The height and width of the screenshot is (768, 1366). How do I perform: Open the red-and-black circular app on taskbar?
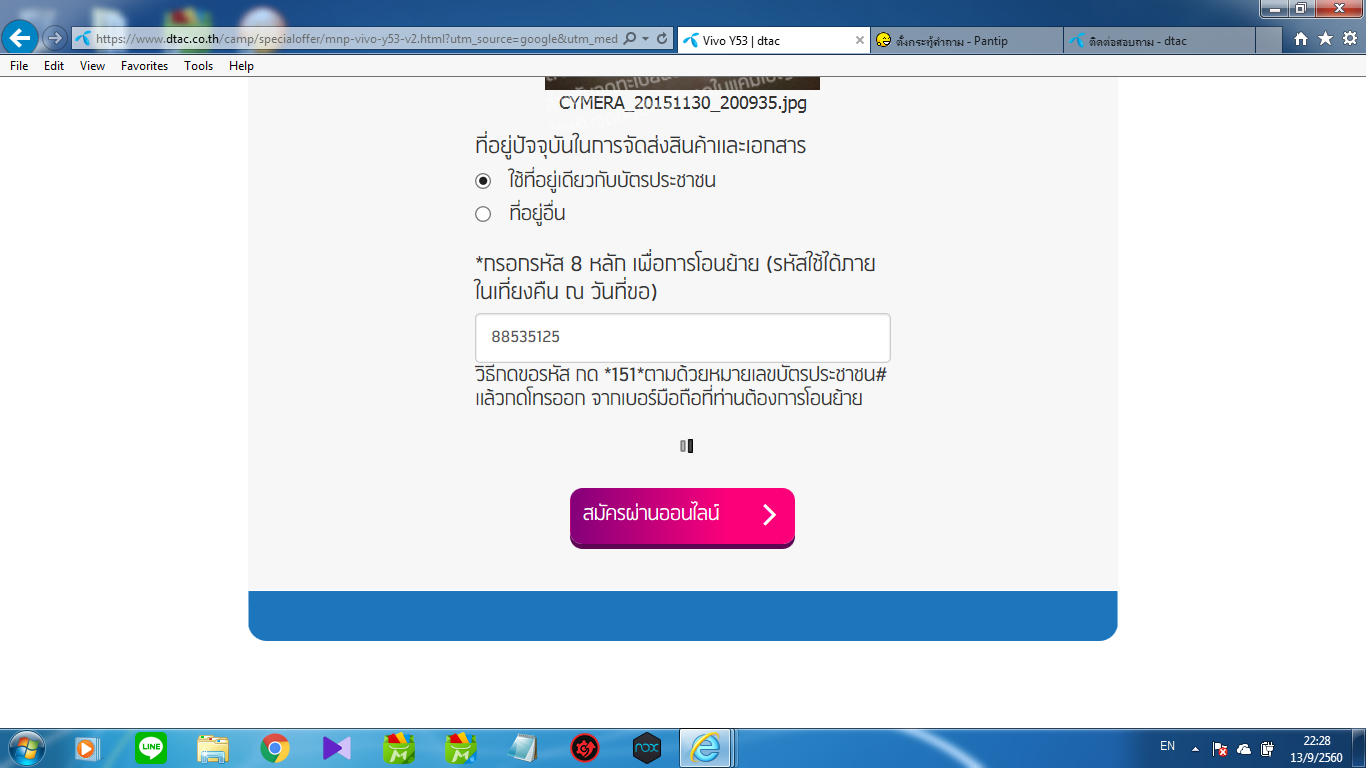585,748
